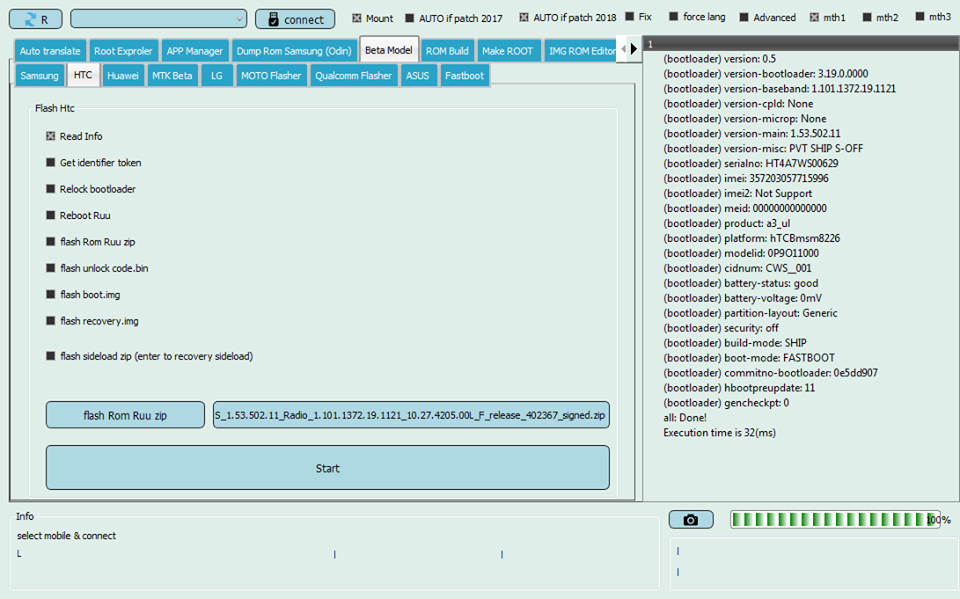Open the MTK Beta sub-tab
960x599 pixels.
[172, 75]
